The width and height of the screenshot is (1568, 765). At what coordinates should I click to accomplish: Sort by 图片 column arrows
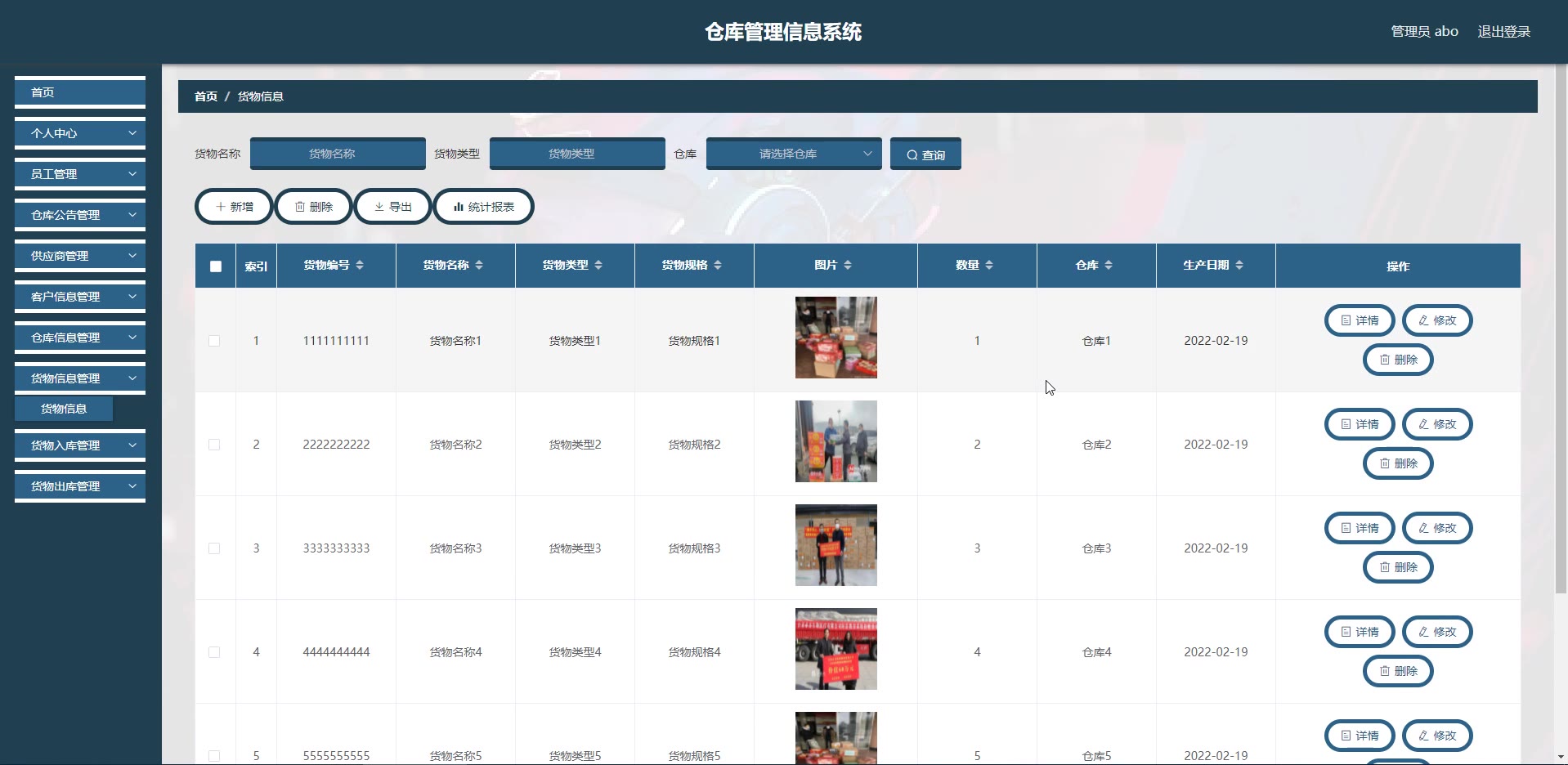(848, 265)
